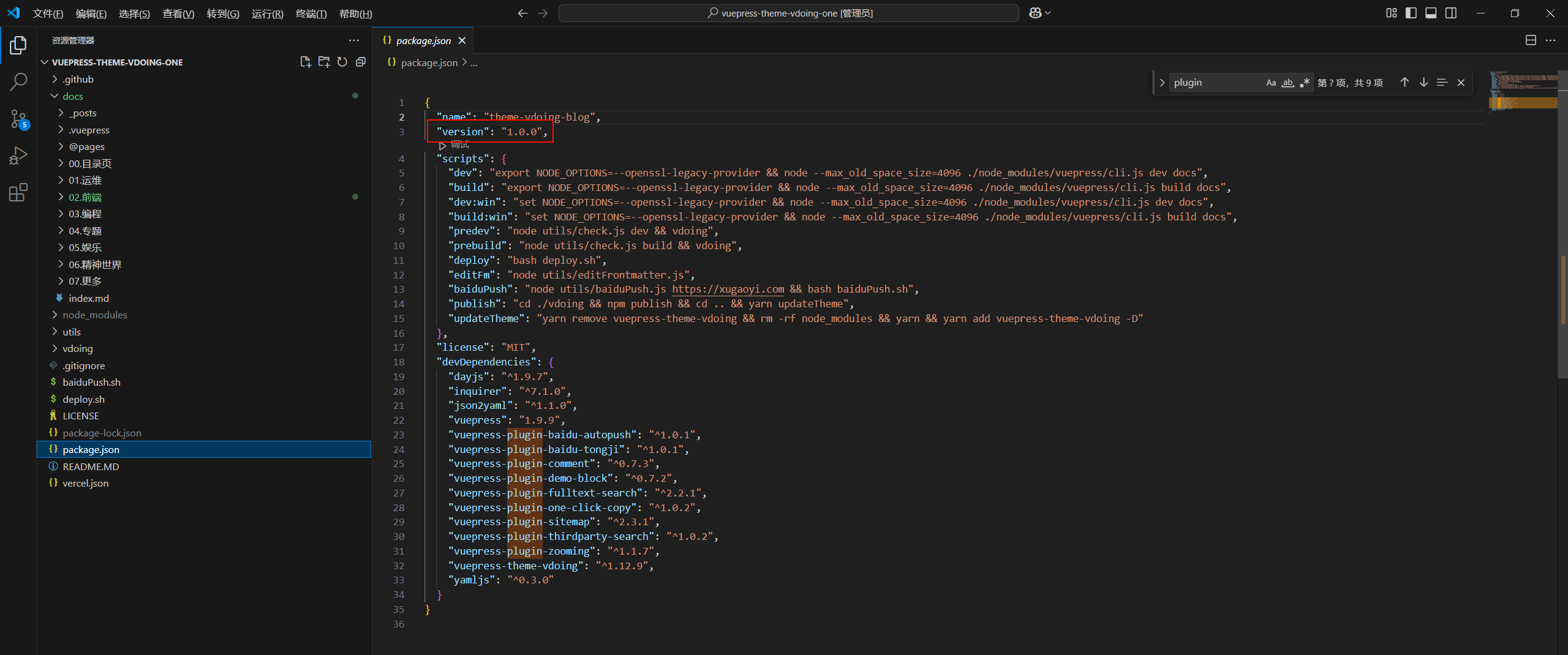Open package-lock.json file
The height and width of the screenshot is (655, 1568).
[204, 433]
